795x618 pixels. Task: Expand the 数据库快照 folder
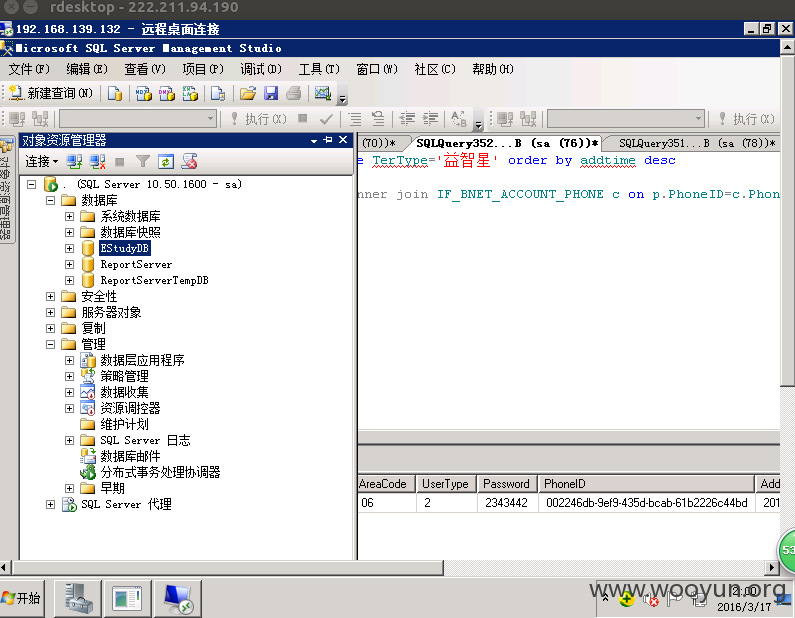69,232
